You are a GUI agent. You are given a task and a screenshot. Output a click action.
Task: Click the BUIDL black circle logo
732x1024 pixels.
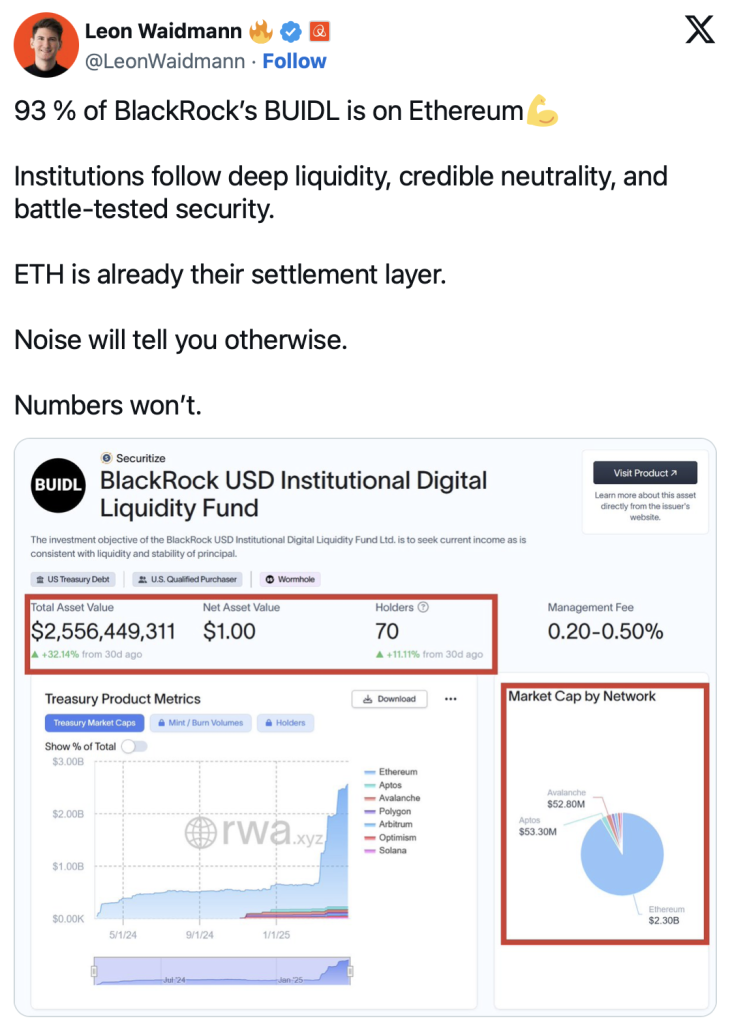coord(58,485)
